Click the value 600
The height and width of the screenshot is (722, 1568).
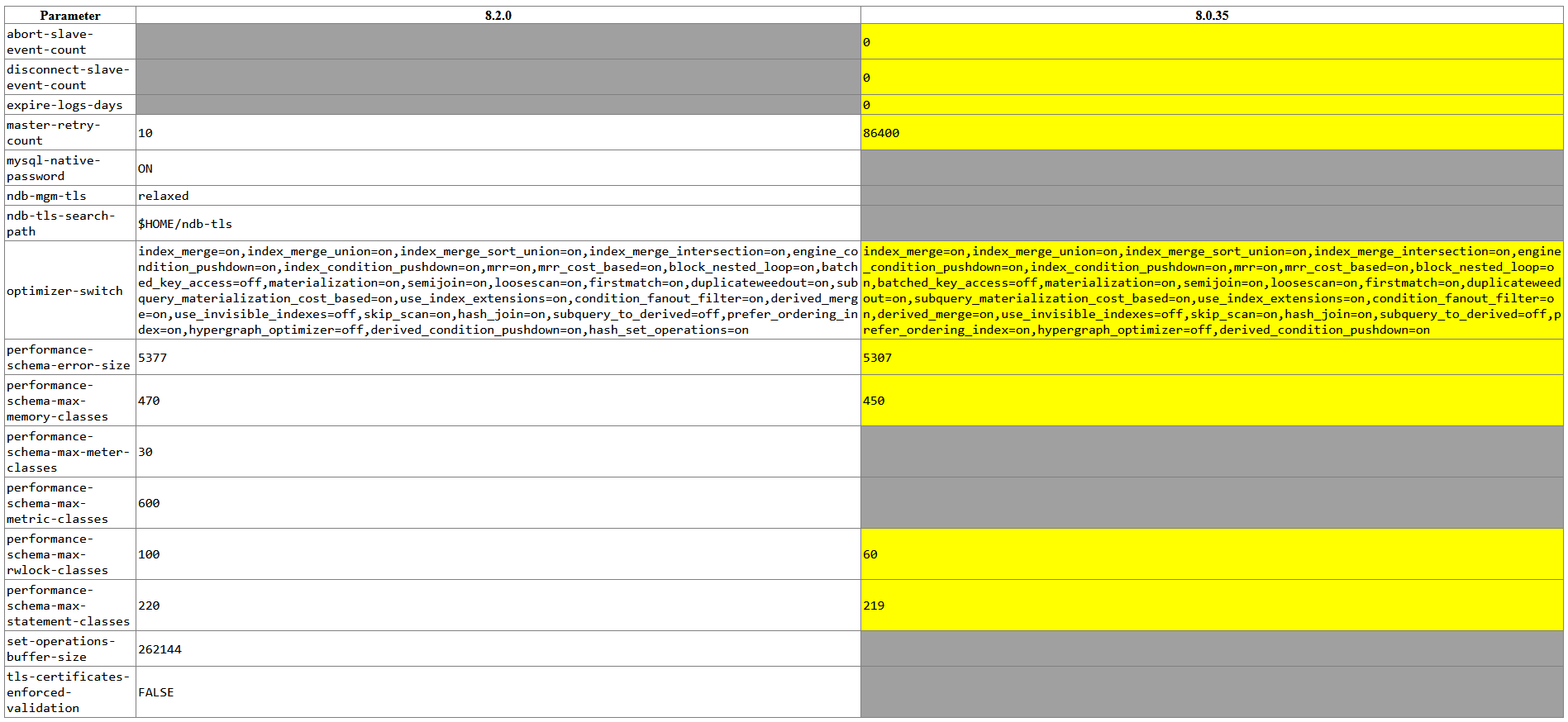(x=149, y=503)
